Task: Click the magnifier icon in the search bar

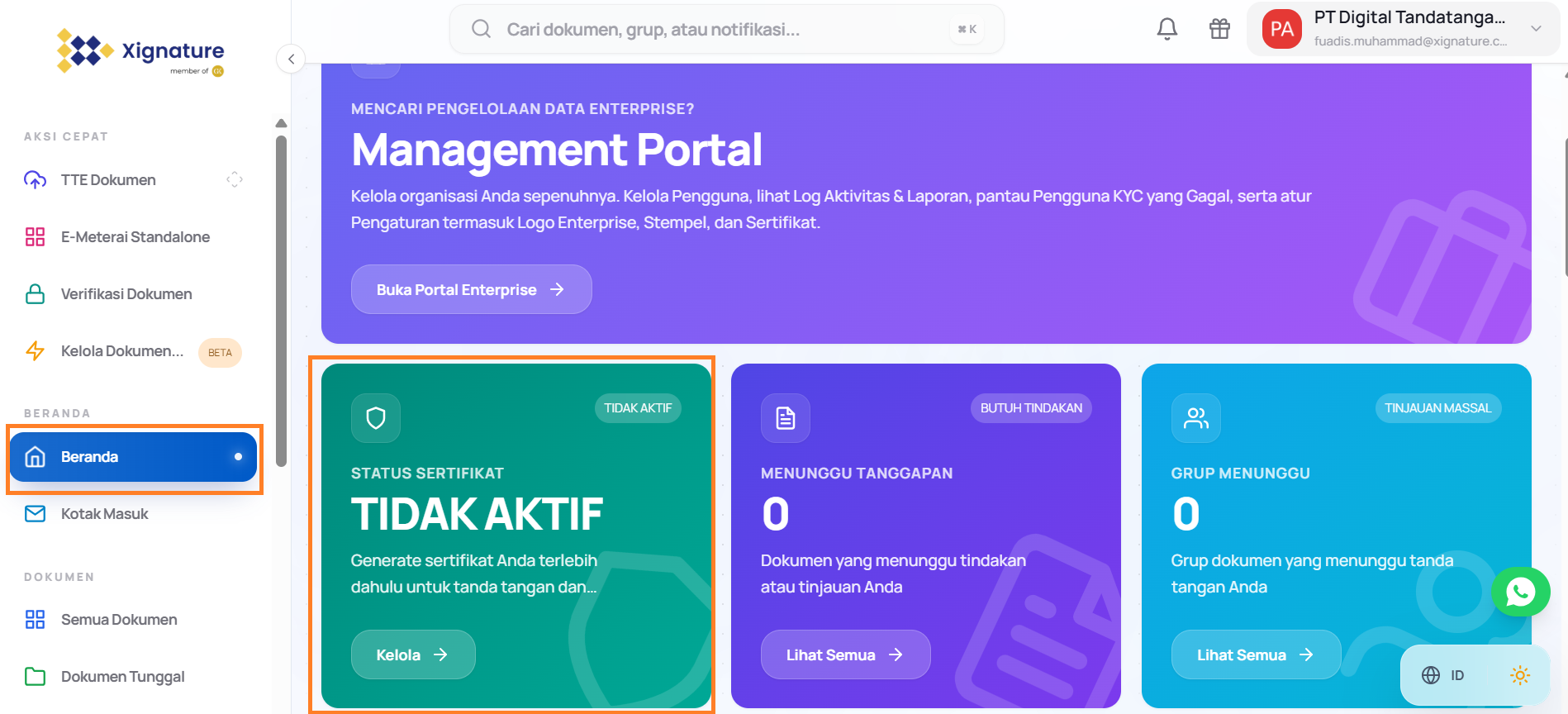Action: 481,29
